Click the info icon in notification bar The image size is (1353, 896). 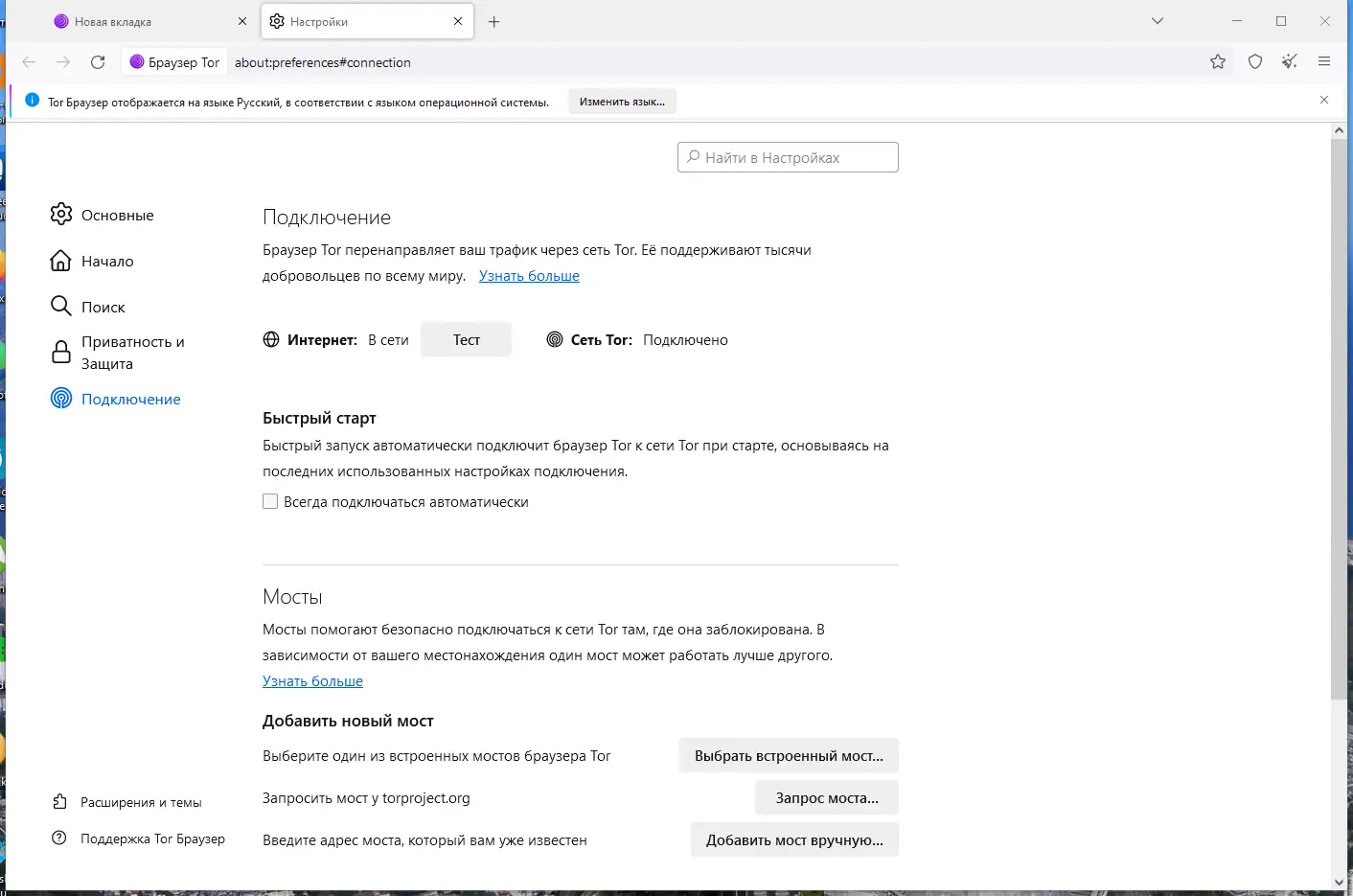tap(32, 101)
